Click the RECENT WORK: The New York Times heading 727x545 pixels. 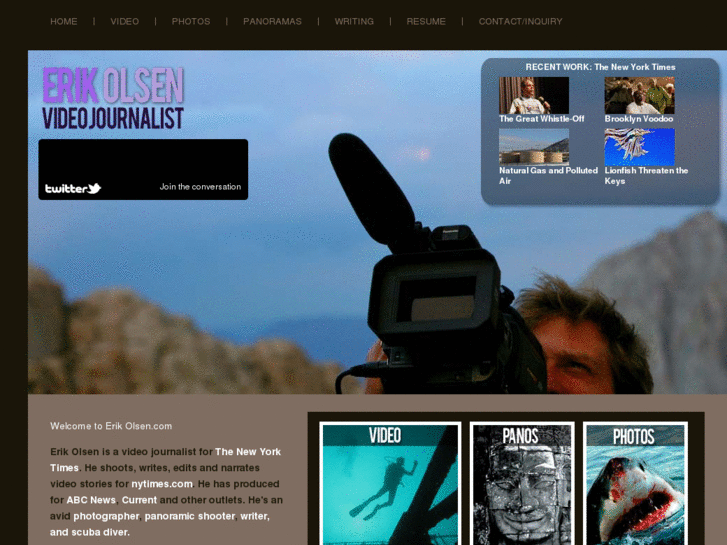(600, 67)
